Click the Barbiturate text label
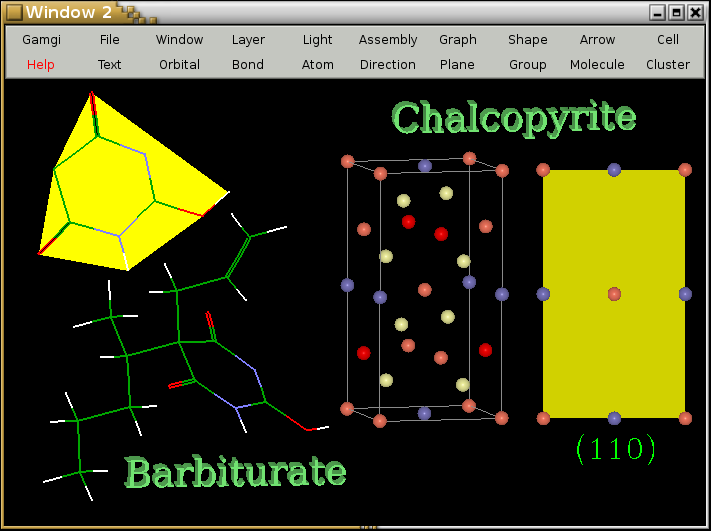This screenshot has width=711, height=531. [235, 472]
